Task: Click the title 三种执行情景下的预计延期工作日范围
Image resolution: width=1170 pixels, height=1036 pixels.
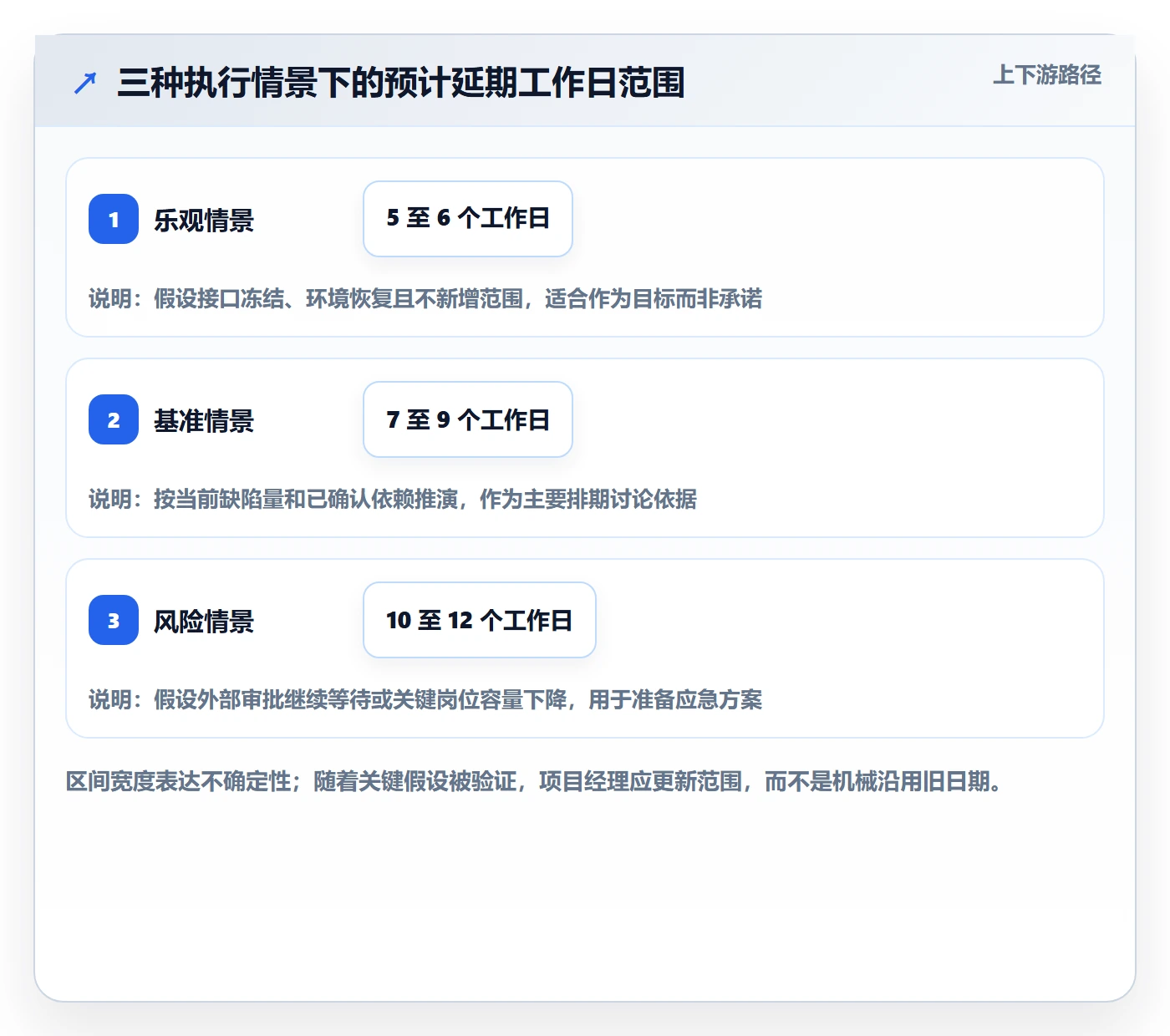Action: (401, 84)
